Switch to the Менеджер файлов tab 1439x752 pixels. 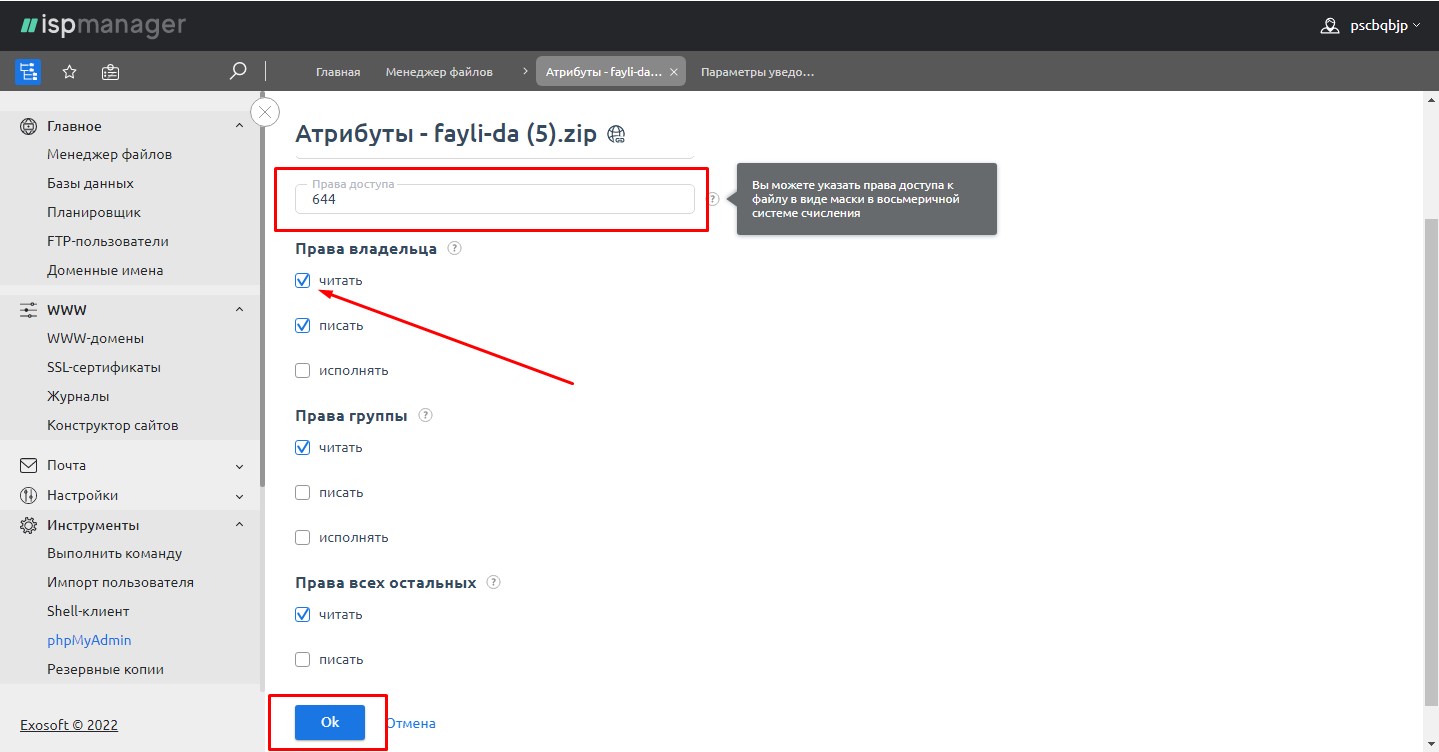click(x=439, y=72)
